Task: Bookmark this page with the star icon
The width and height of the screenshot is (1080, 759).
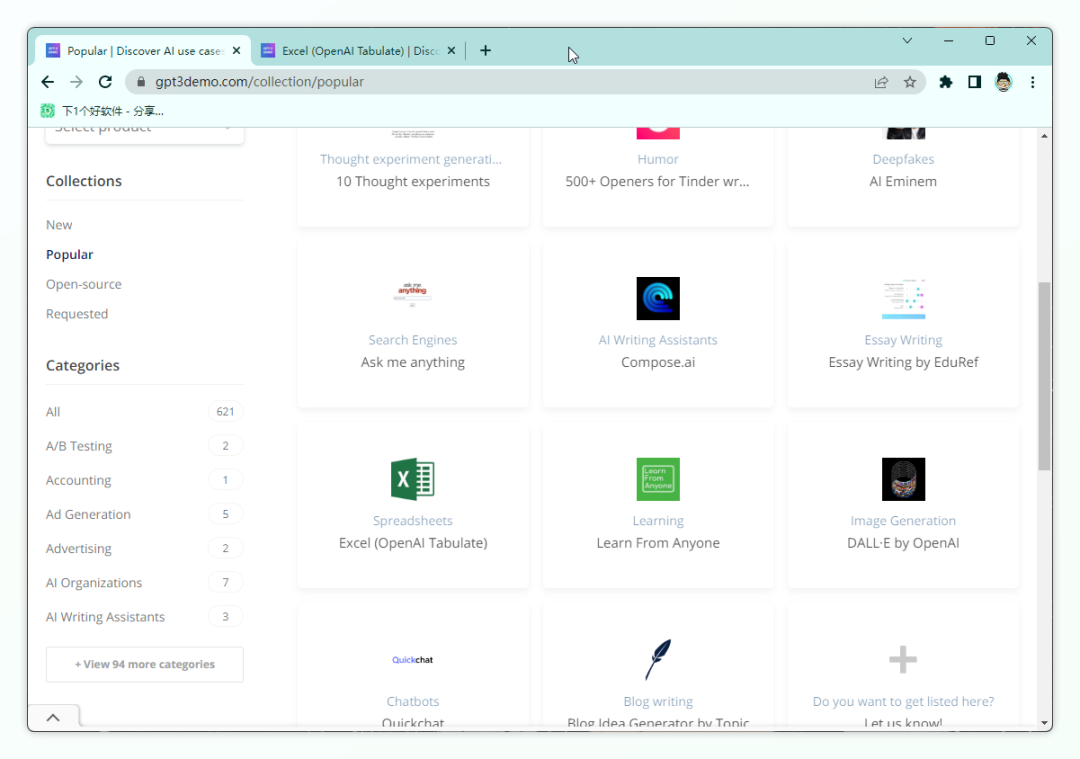Action: coord(910,82)
